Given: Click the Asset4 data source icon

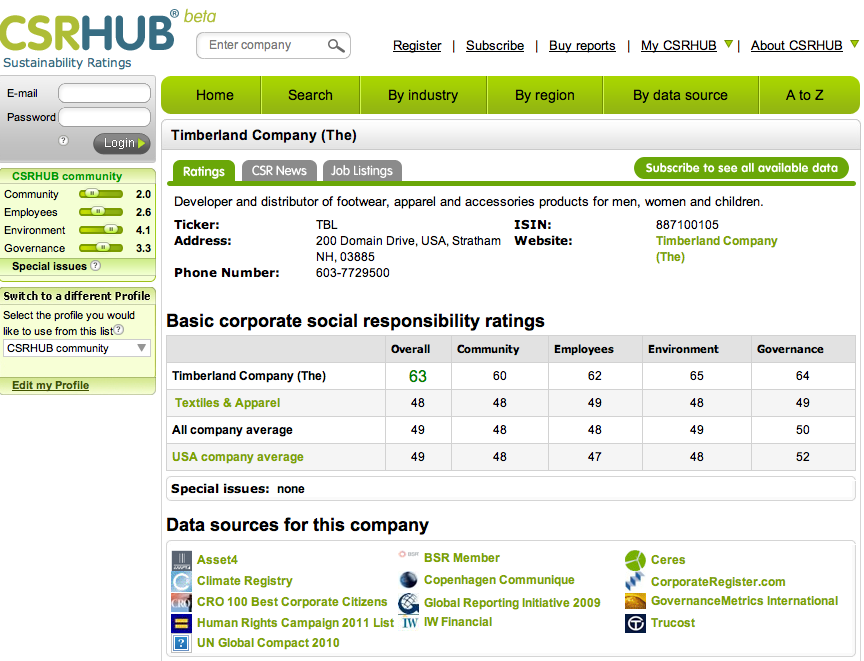Looking at the screenshot, I should pyautogui.click(x=181, y=560).
